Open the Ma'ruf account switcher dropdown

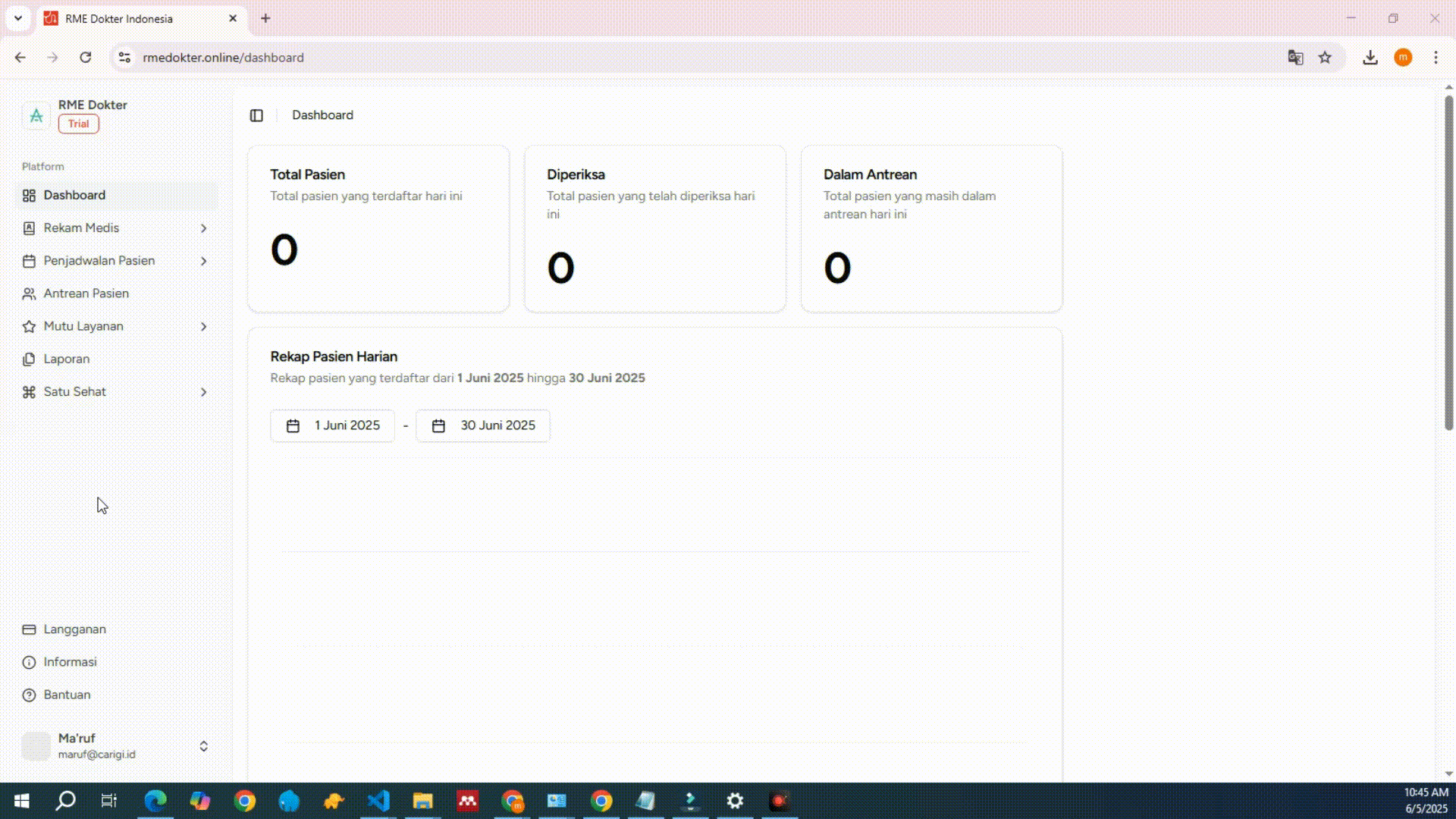[203, 746]
